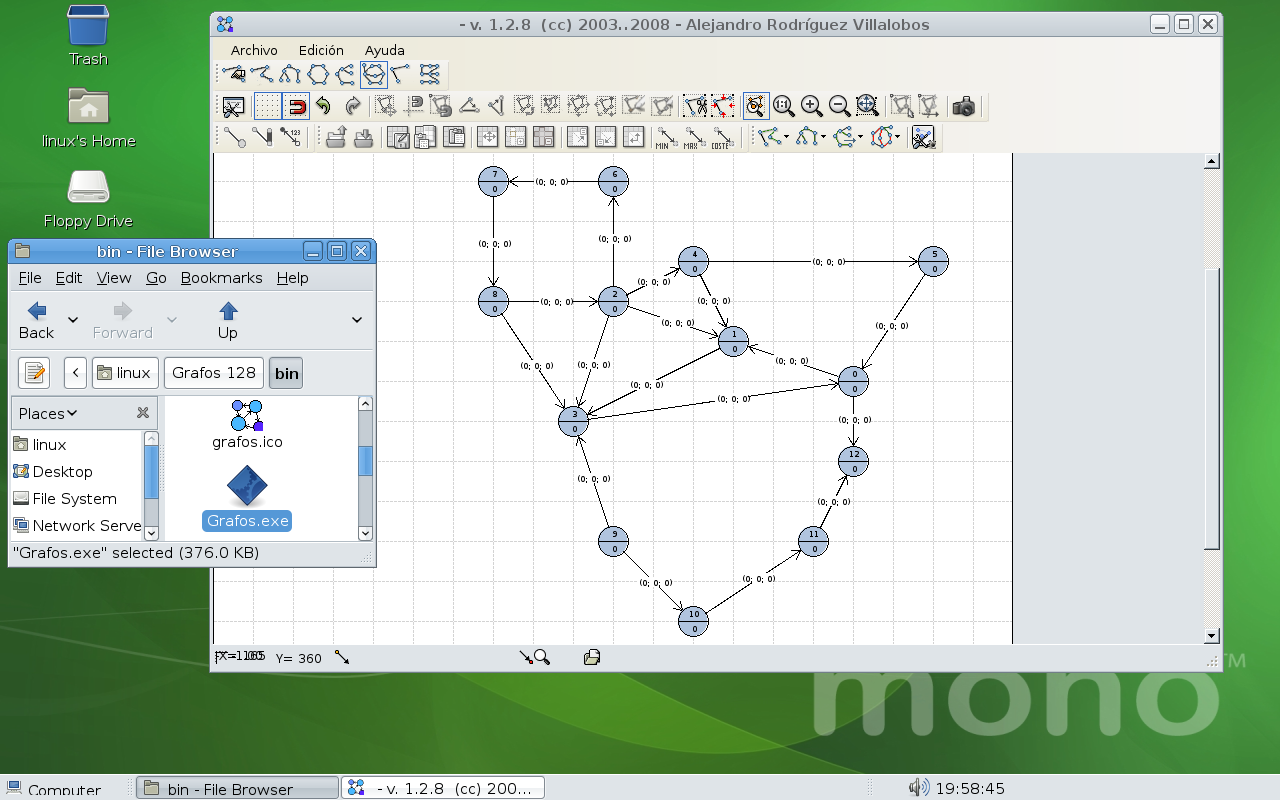Viewport: 1280px width, 800px height.
Task: Click the zoom in magnifier tool
Action: (813, 105)
